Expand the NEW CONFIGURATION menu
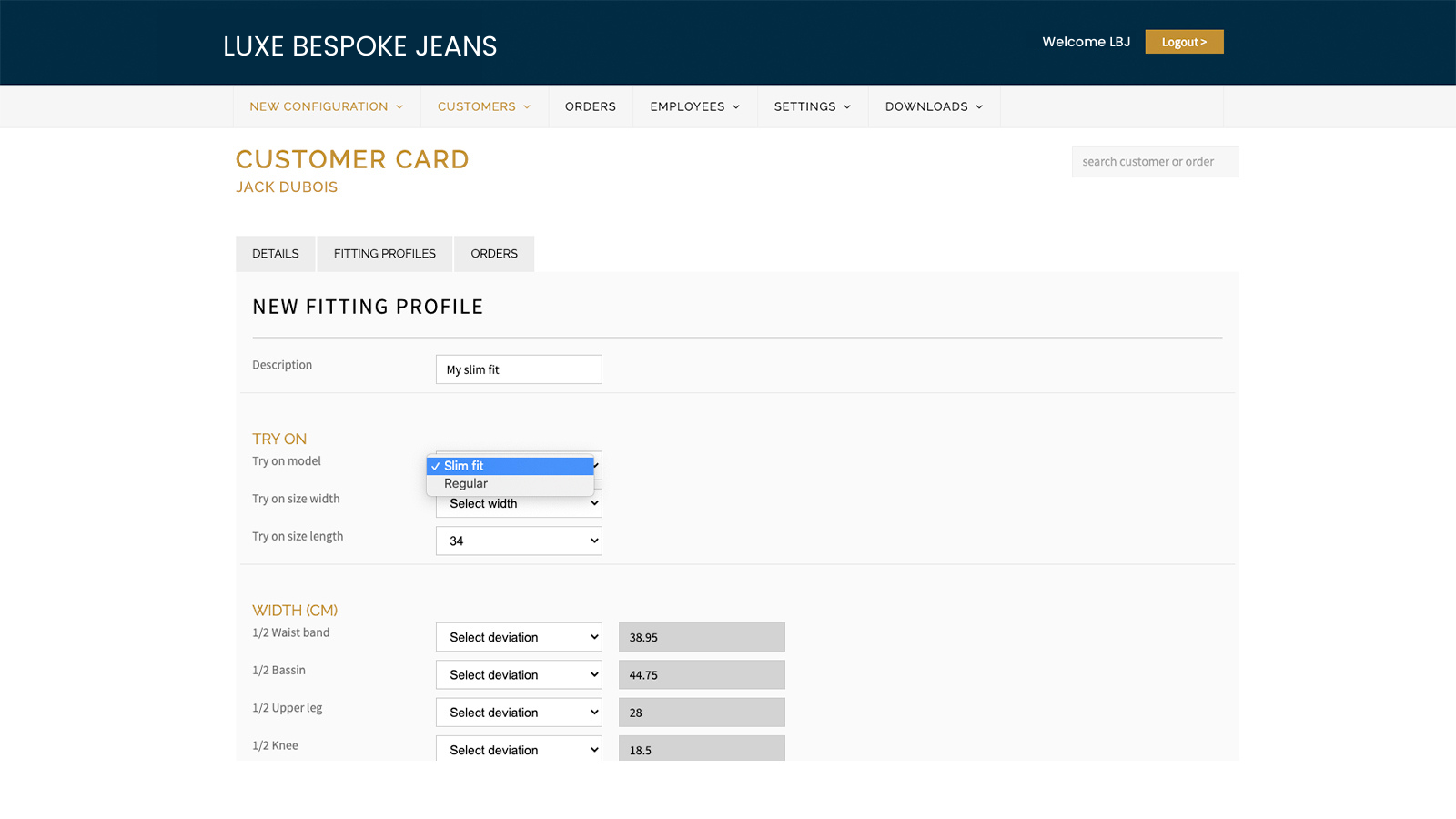This screenshot has width=1456, height=819. (x=326, y=106)
